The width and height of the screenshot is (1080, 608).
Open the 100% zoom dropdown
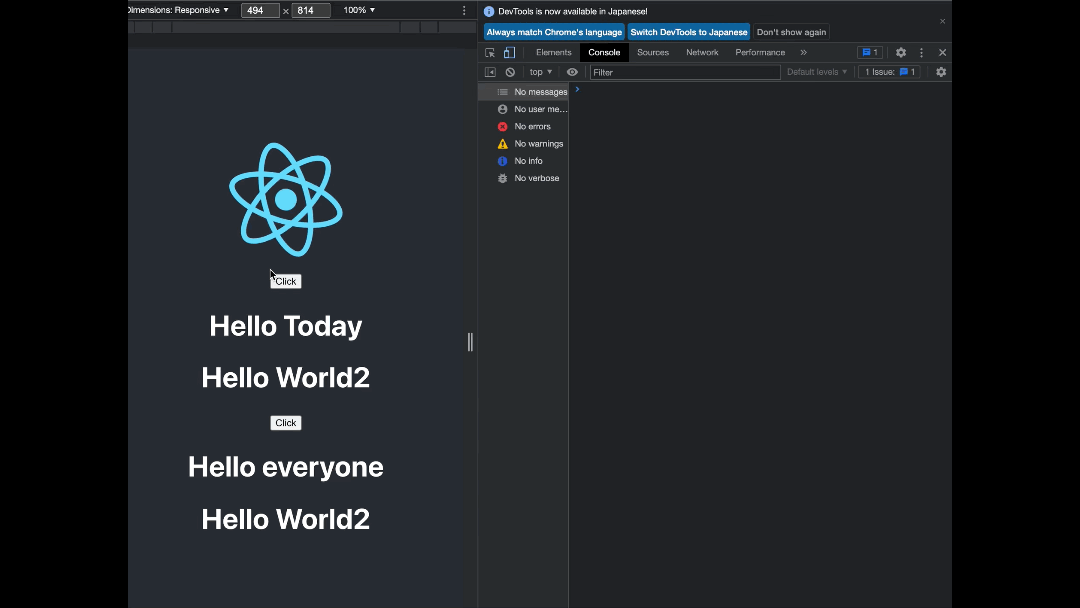pos(359,10)
